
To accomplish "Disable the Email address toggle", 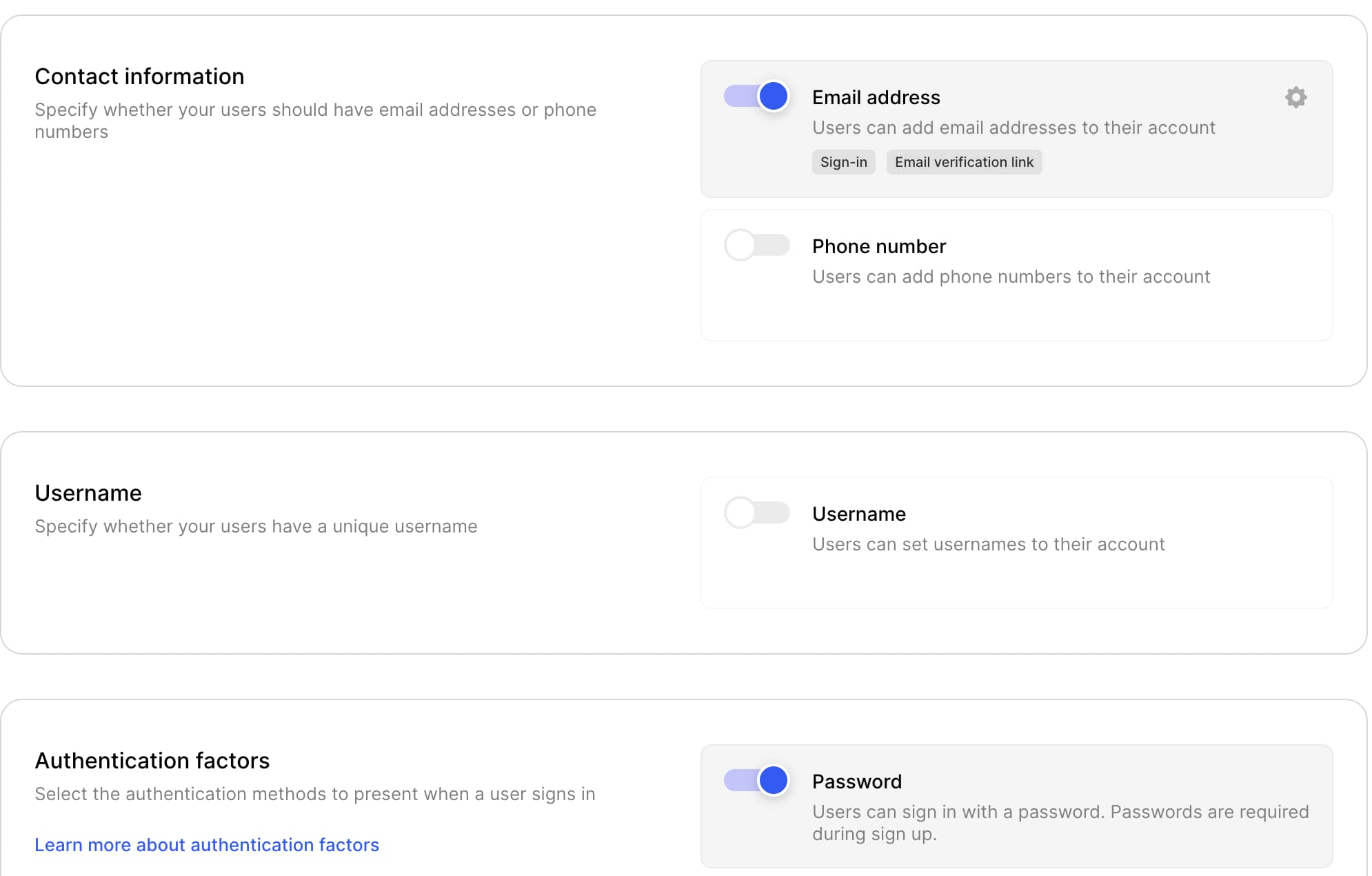I will (x=756, y=97).
